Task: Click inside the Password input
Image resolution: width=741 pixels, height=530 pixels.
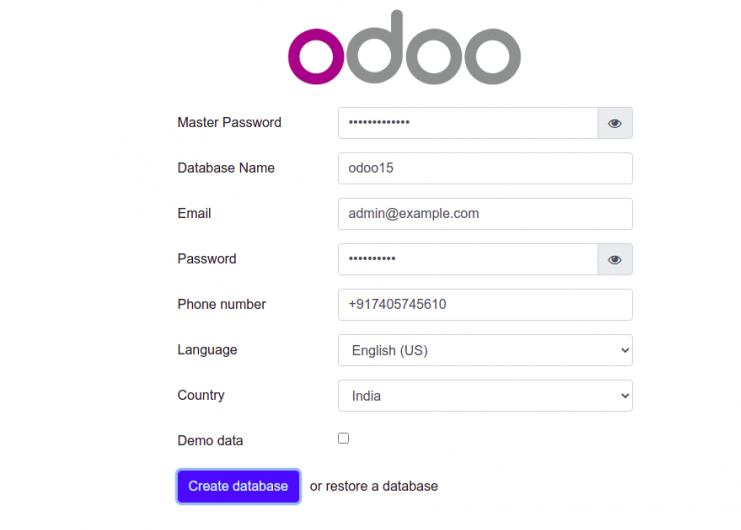Action: point(468,259)
